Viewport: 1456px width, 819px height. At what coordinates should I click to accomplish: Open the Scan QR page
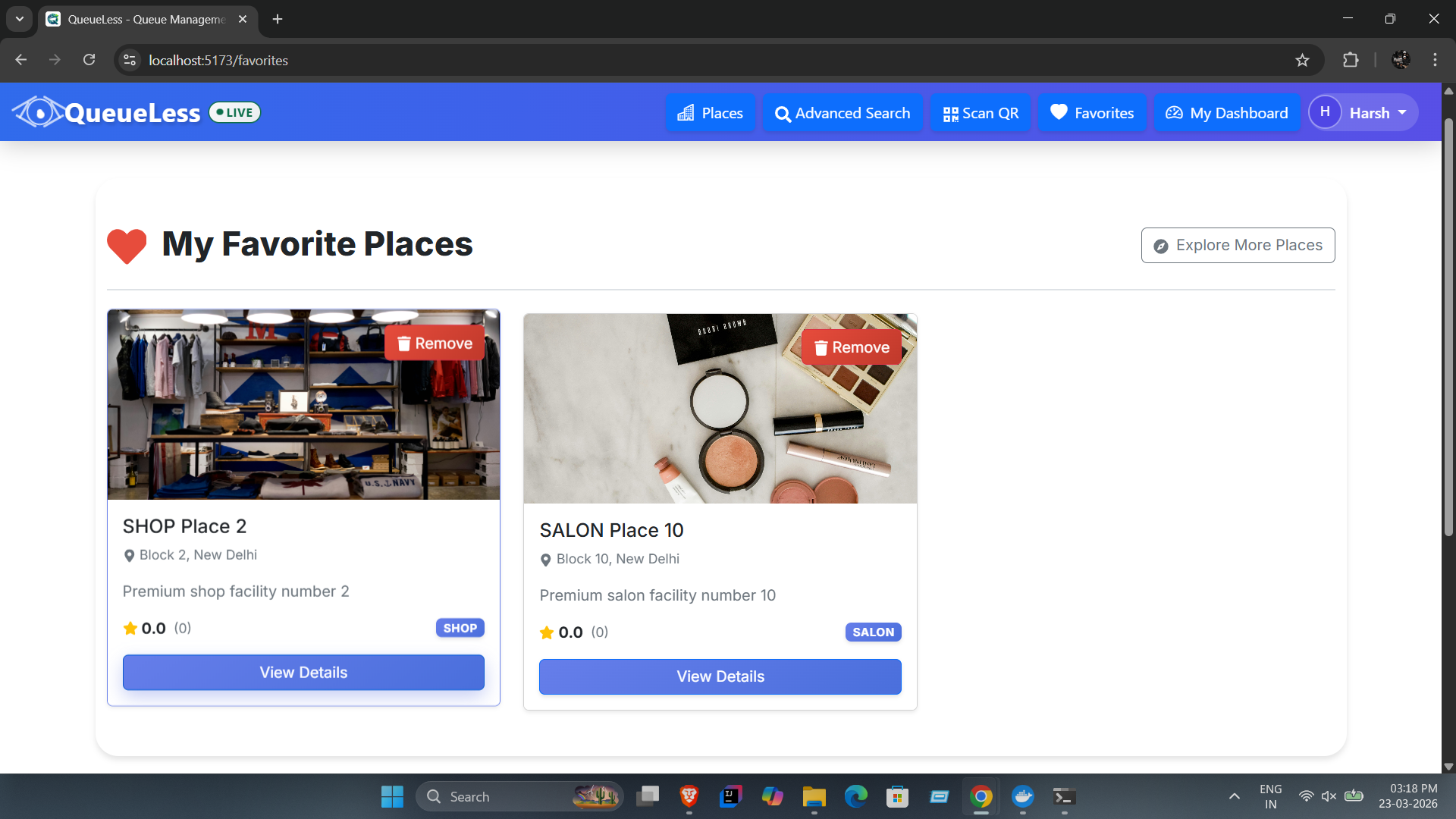coord(981,113)
